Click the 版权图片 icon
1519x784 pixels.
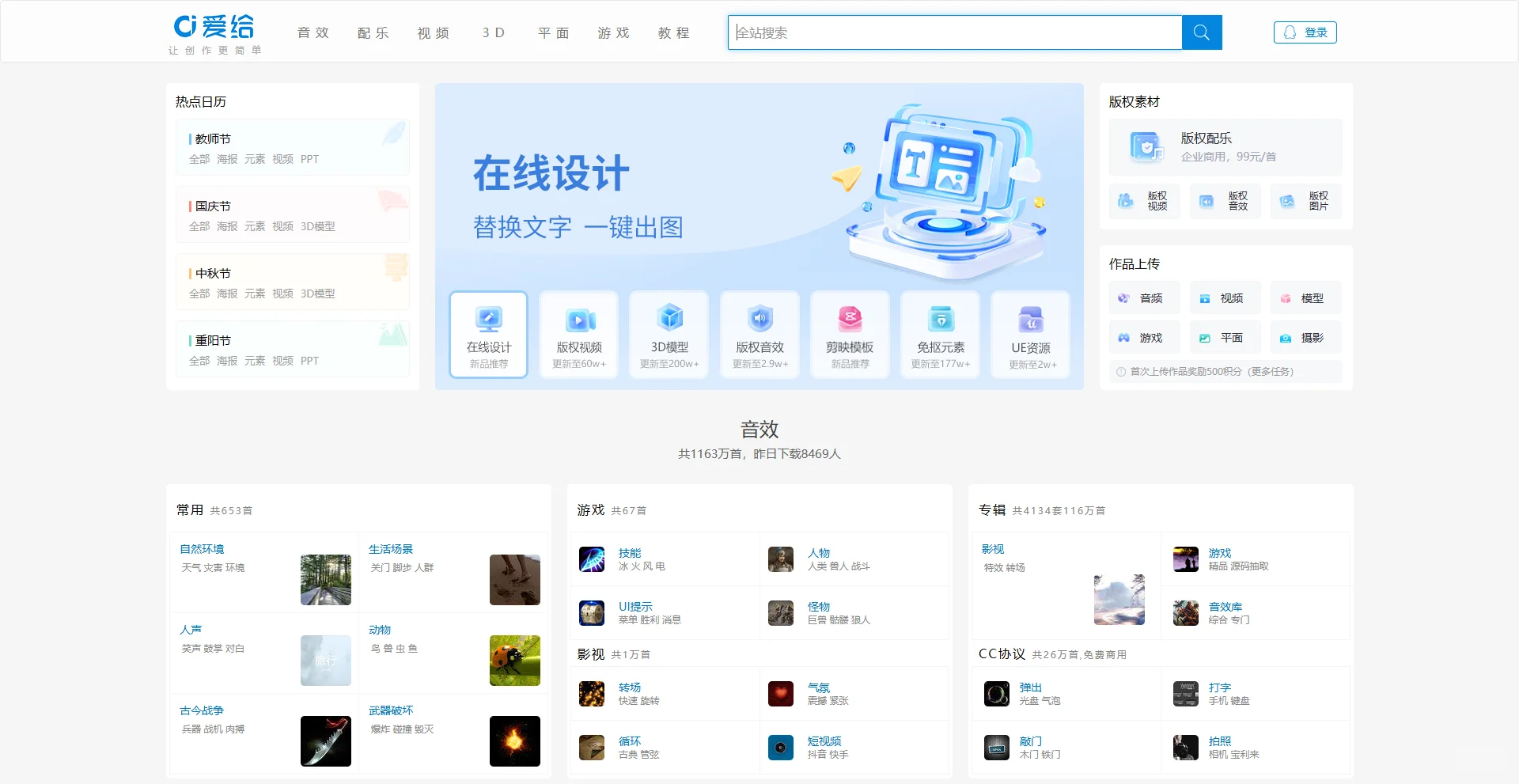point(1286,201)
